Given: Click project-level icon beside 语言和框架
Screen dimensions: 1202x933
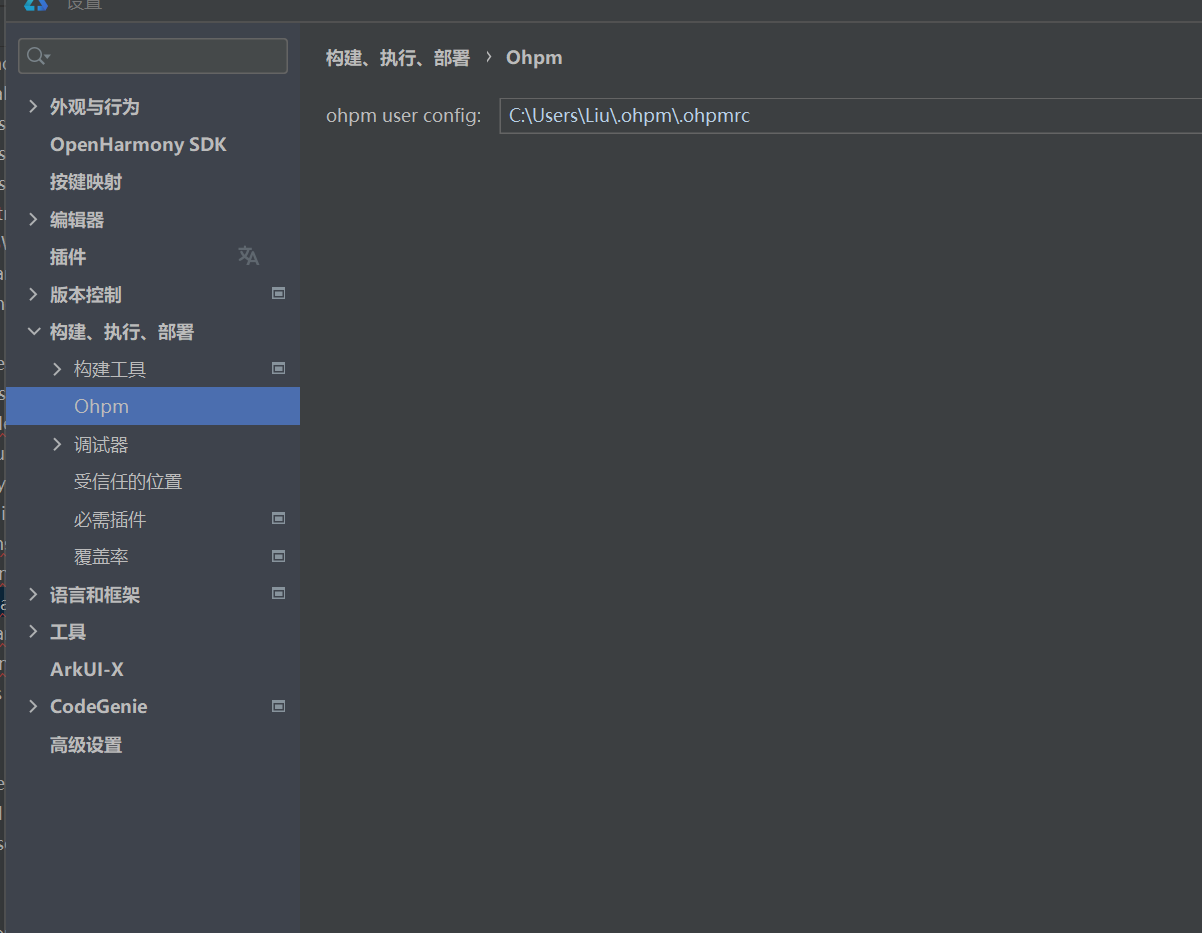Looking at the screenshot, I should (x=279, y=593).
